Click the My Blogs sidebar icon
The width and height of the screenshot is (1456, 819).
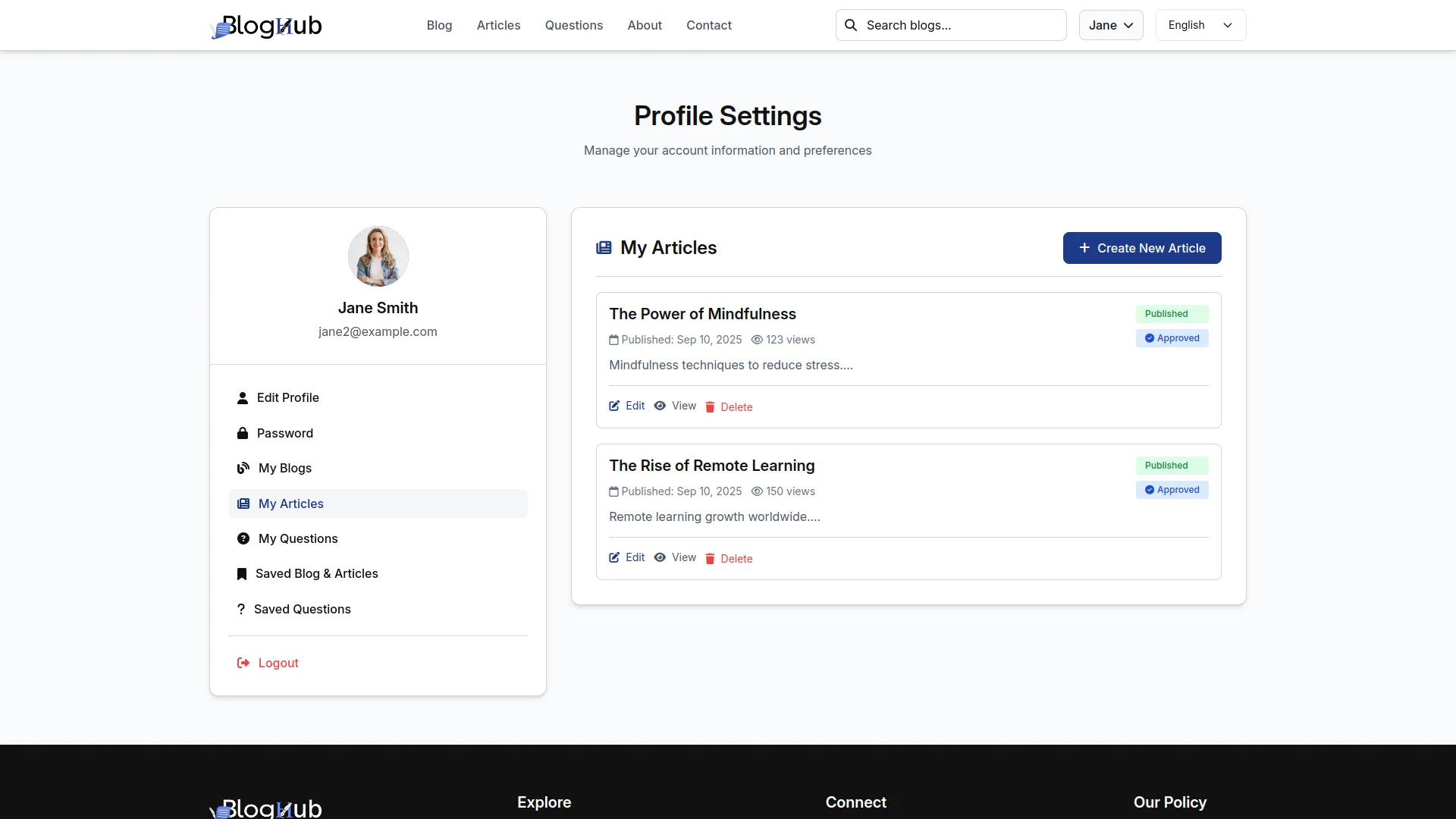[243, 469]
